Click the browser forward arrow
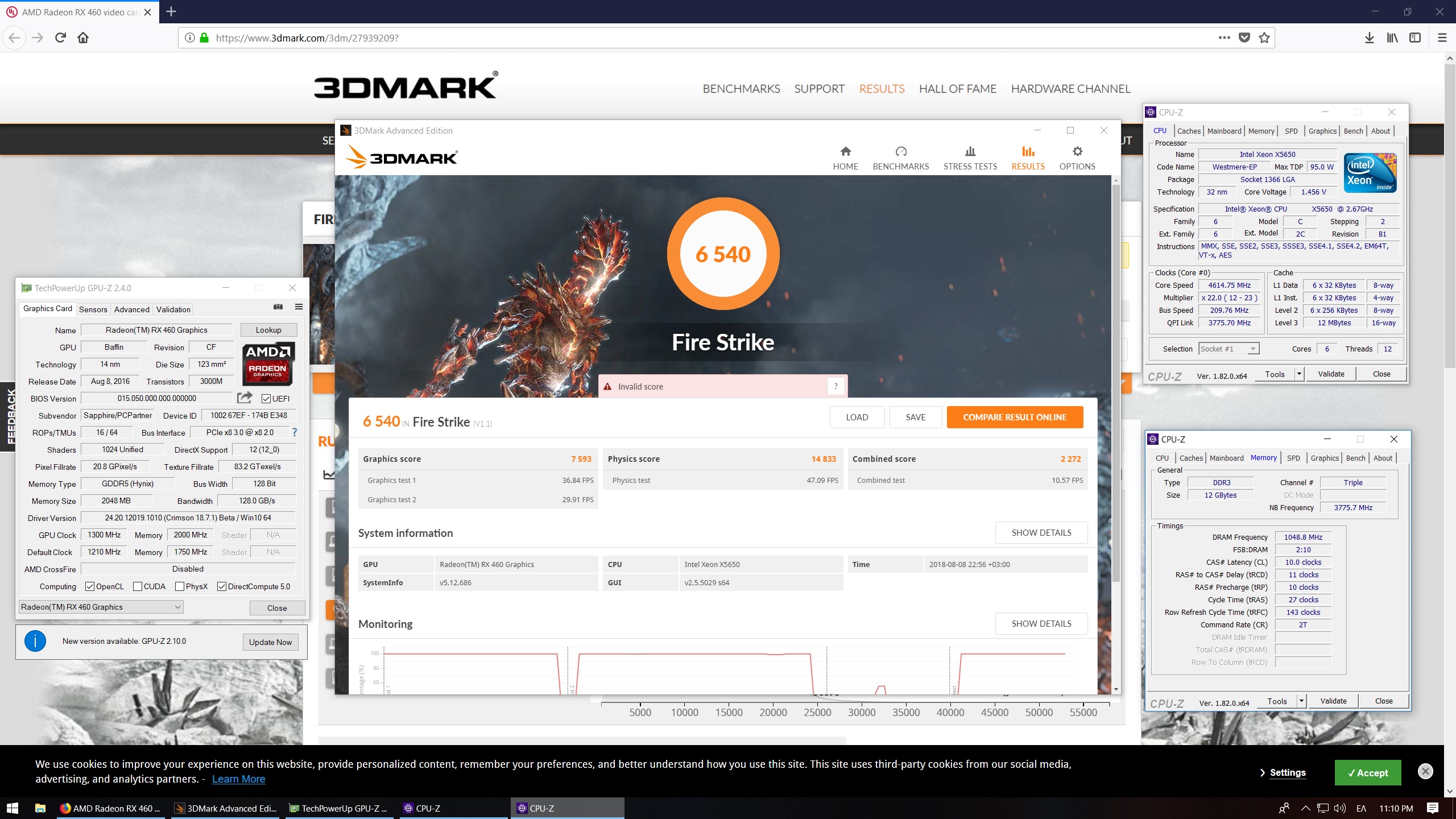 point(38,38)
